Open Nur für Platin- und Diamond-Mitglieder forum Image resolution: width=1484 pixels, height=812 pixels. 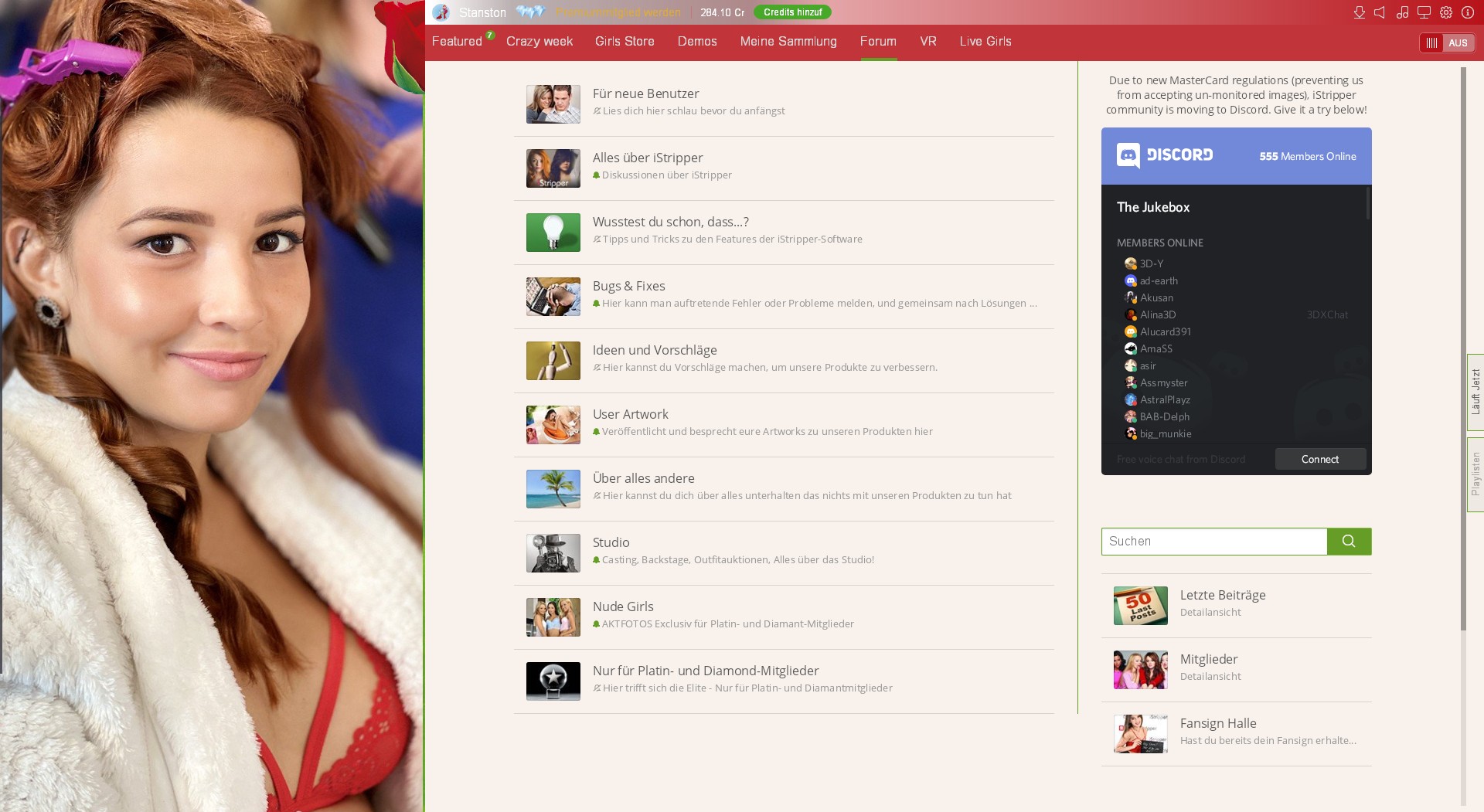coord(784,681)
